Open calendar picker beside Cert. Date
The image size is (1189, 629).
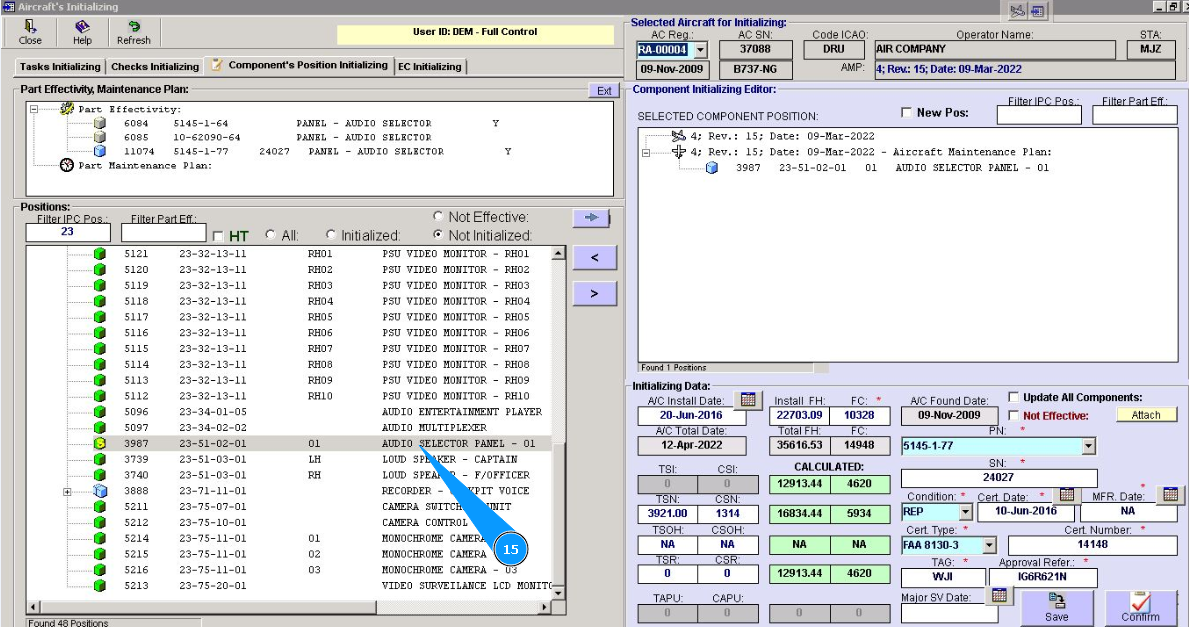(x=1066, y=494)
